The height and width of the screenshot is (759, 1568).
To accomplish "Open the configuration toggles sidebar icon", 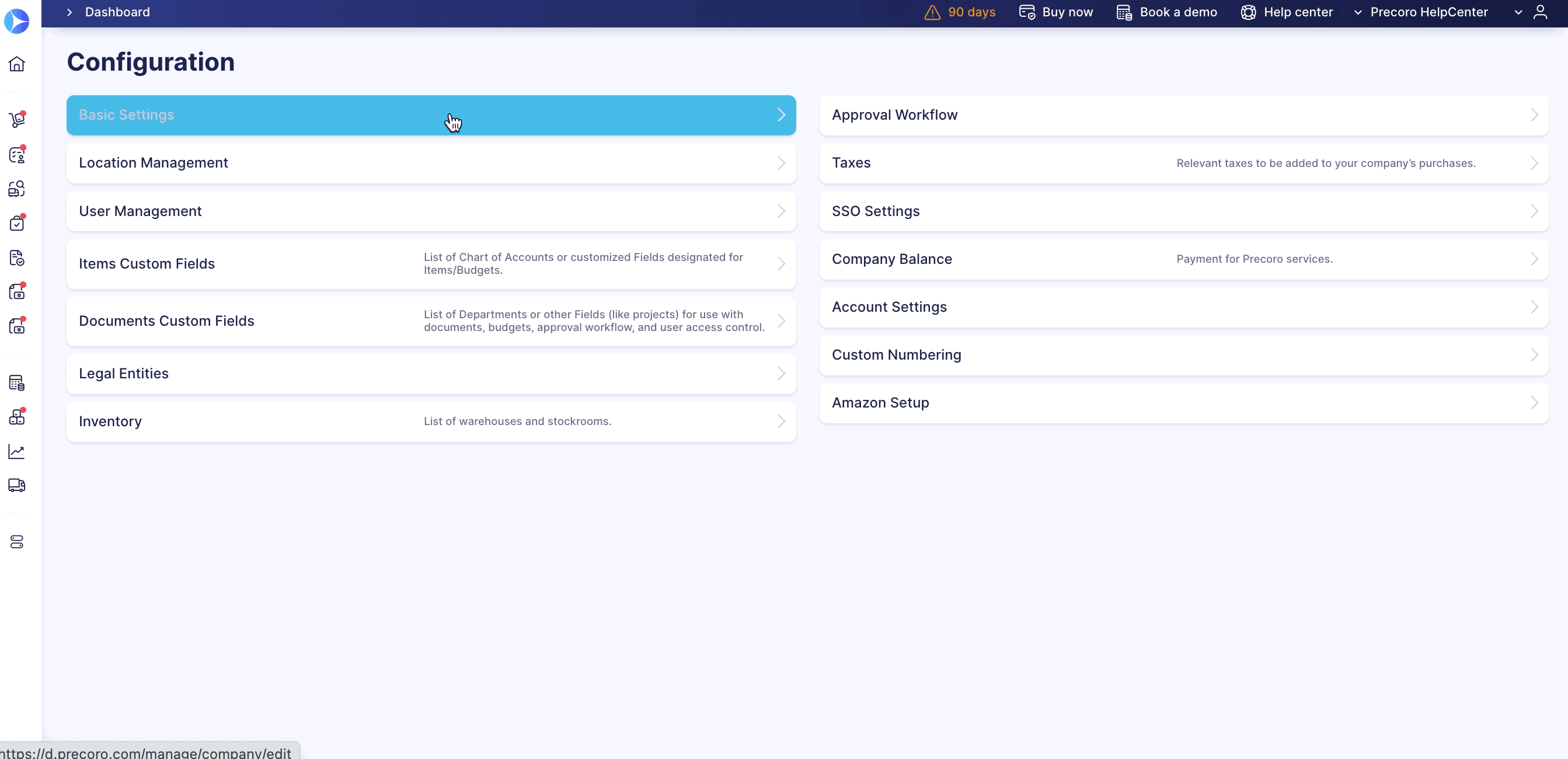I will (17, 542).
